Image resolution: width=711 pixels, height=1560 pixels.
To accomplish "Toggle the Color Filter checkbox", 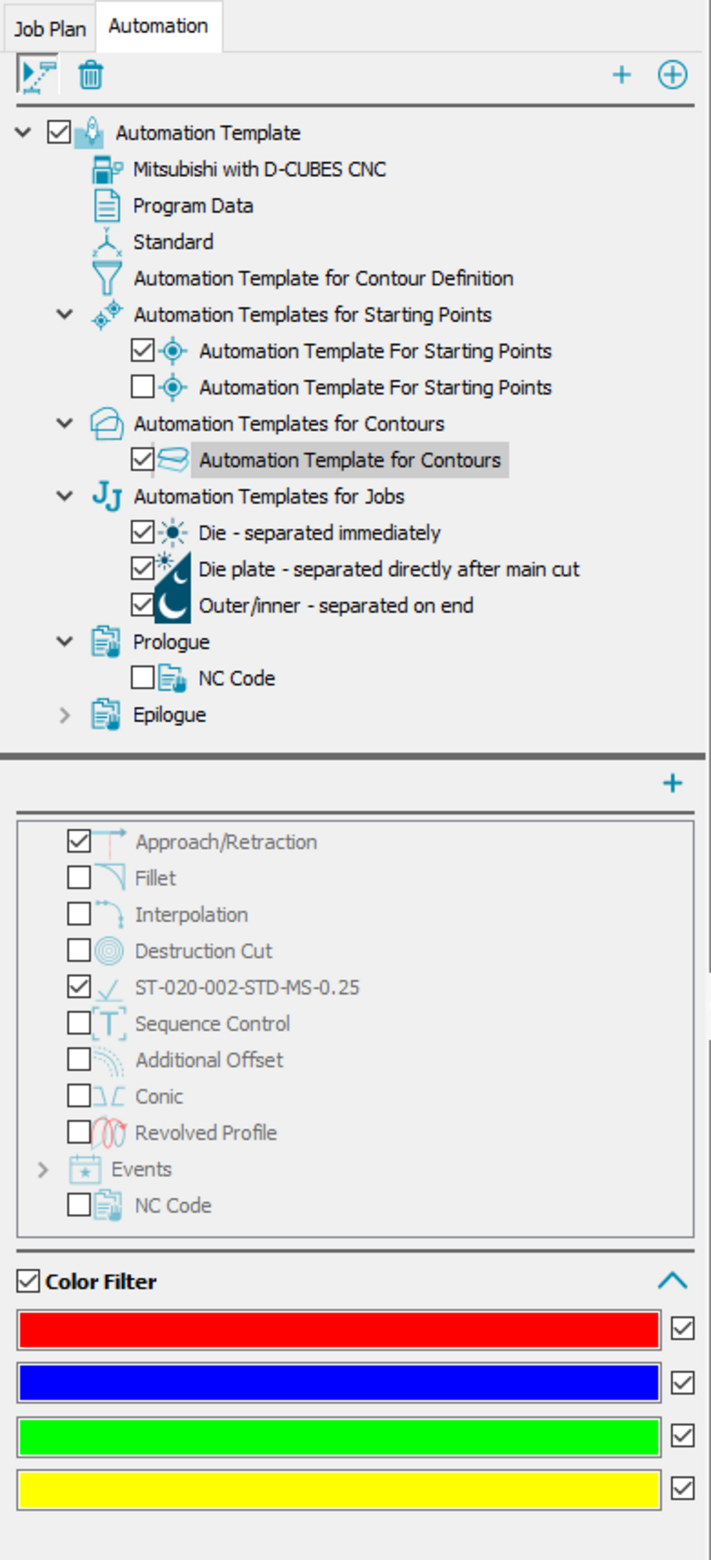I will pyautogui.click(x=29, y=1281).
